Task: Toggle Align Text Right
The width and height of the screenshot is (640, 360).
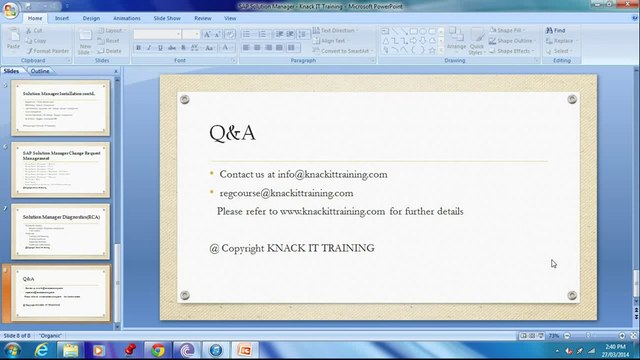Action: tap(268, 48)
